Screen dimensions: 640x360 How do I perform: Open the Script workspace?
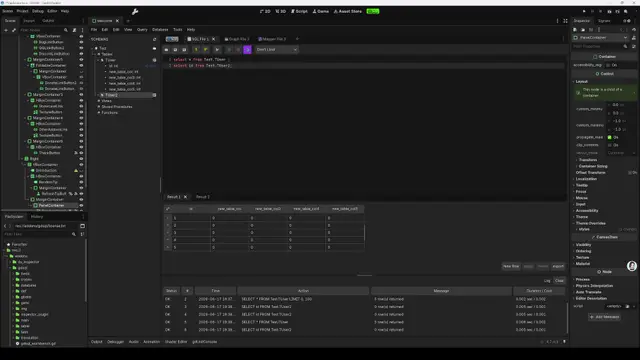(x=299, y=11)
